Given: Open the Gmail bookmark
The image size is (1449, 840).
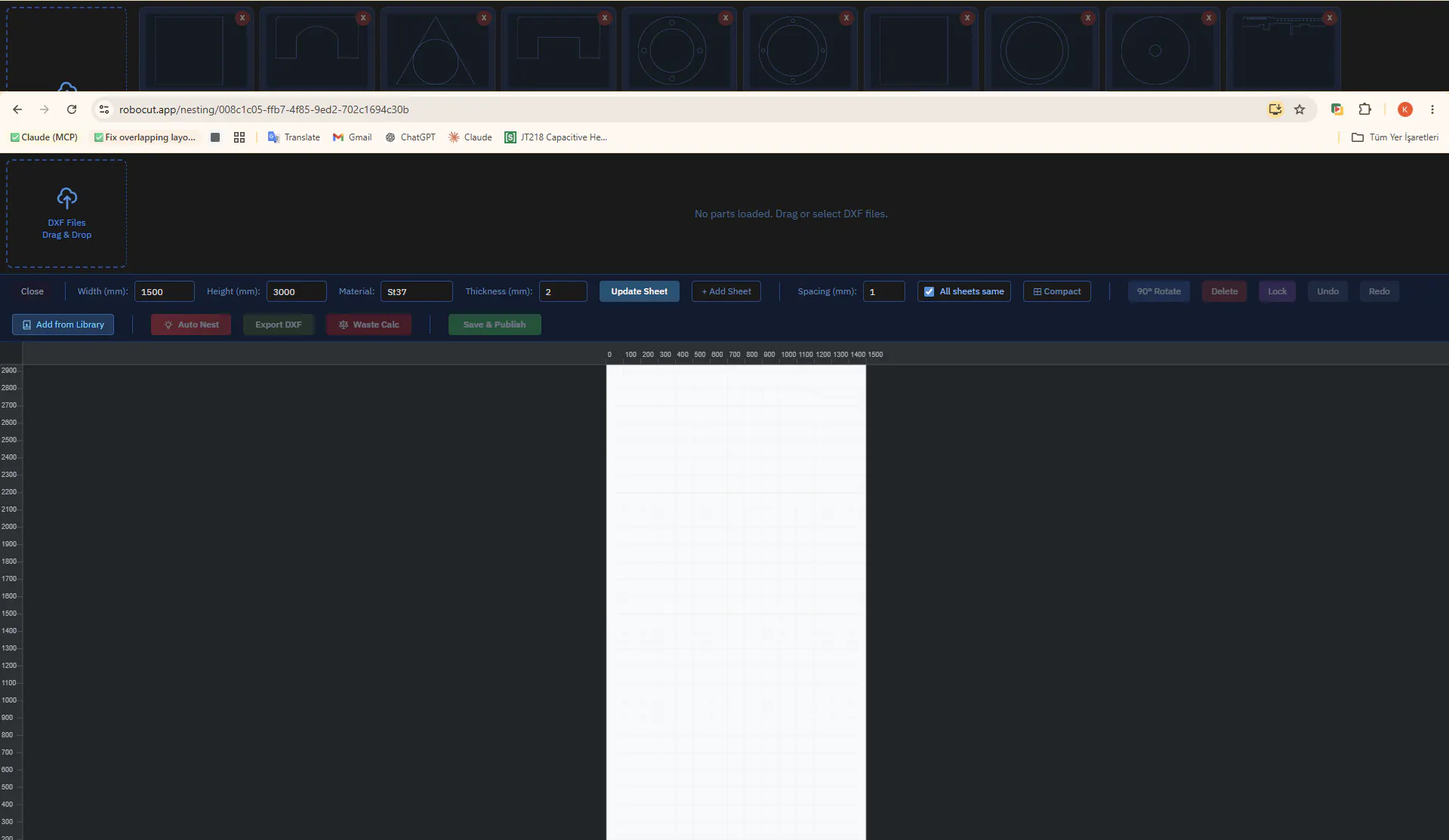Looking at the screenshot, I should 352,137.
